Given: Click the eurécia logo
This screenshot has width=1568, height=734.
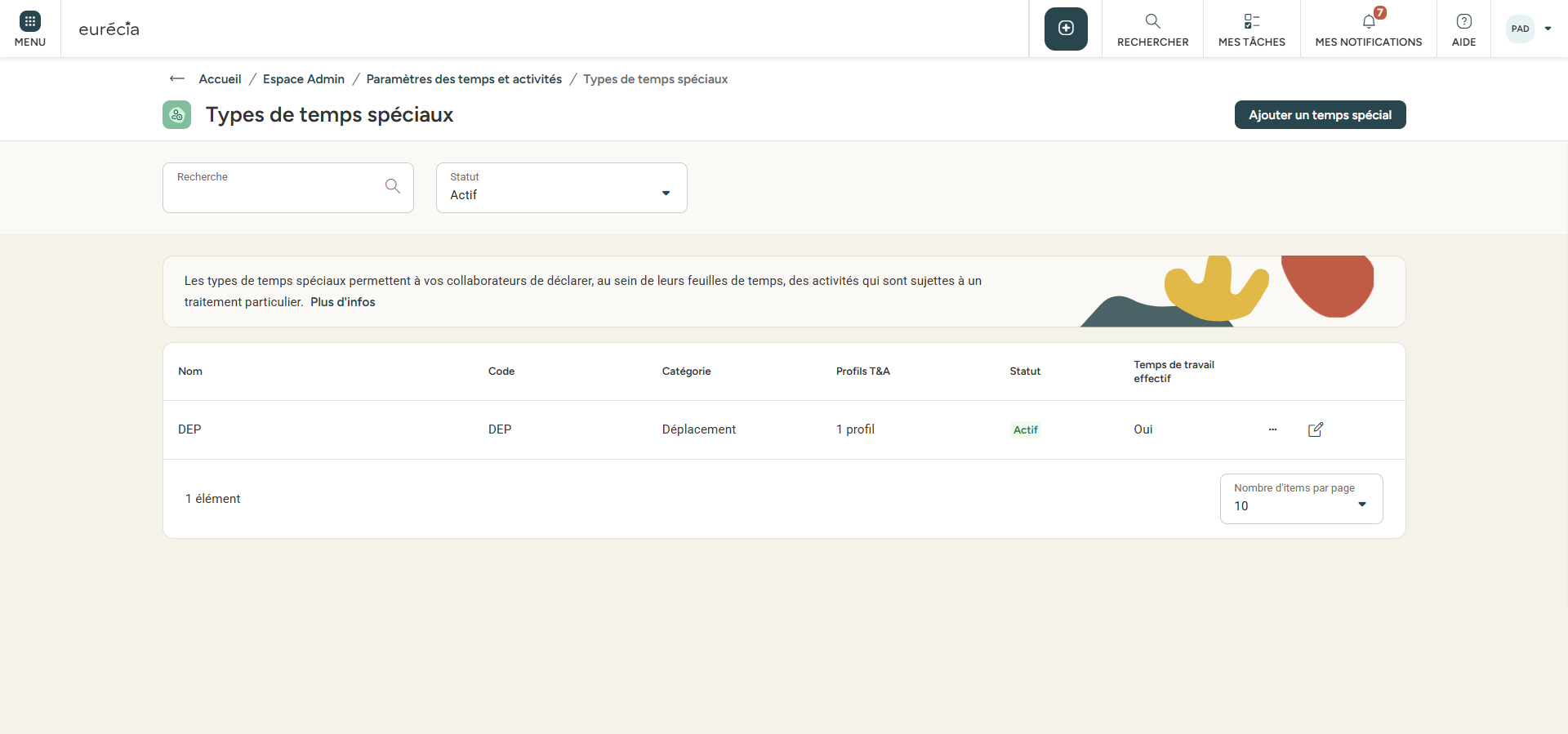Looking at the screenshot, I should (109, 29).
